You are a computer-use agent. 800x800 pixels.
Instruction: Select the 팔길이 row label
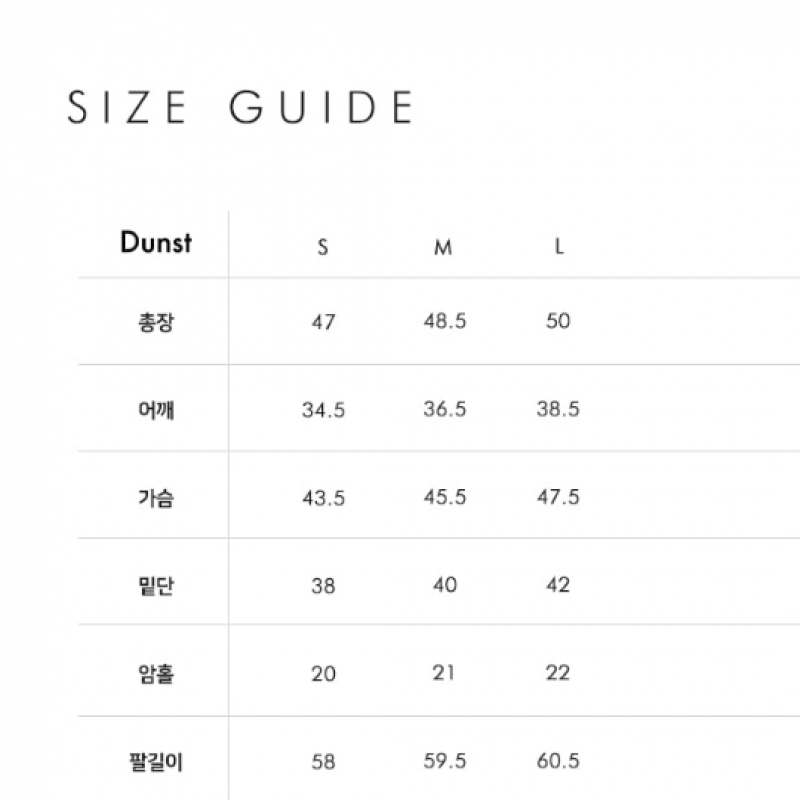156,762
